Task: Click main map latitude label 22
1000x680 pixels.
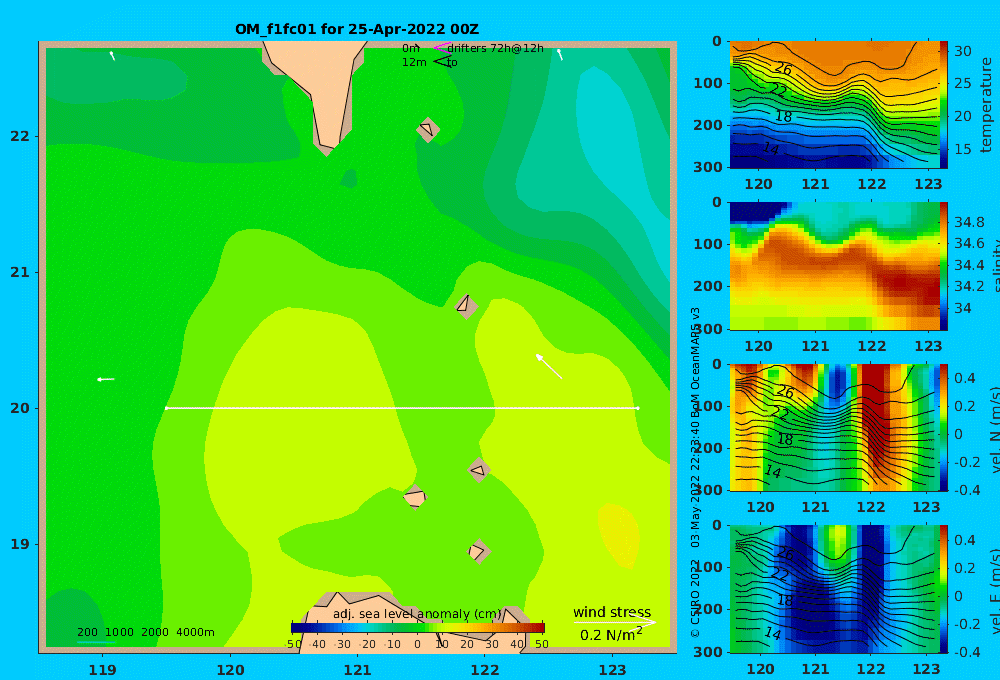Action: (x=20, y=136)
